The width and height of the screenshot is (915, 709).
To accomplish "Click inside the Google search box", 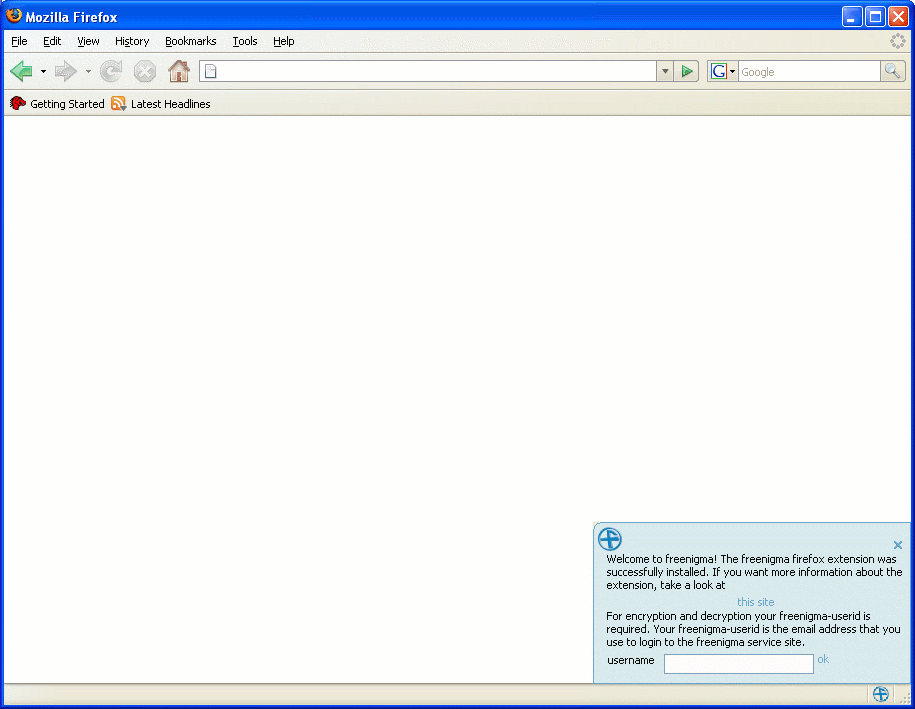I will click(809, 72).
